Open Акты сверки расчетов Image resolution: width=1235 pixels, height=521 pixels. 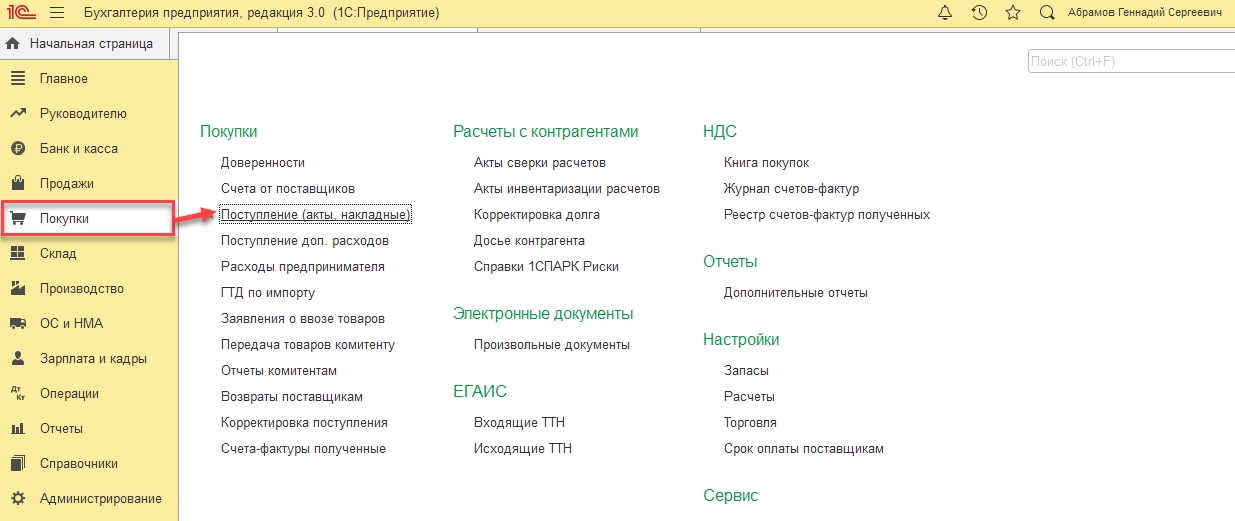coord(540,162)
